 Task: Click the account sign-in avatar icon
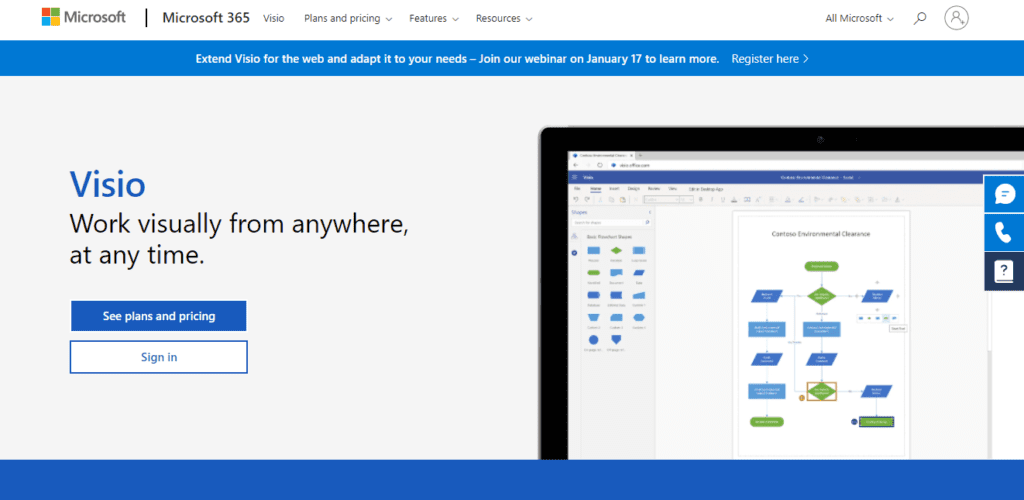tap(956, 18)
